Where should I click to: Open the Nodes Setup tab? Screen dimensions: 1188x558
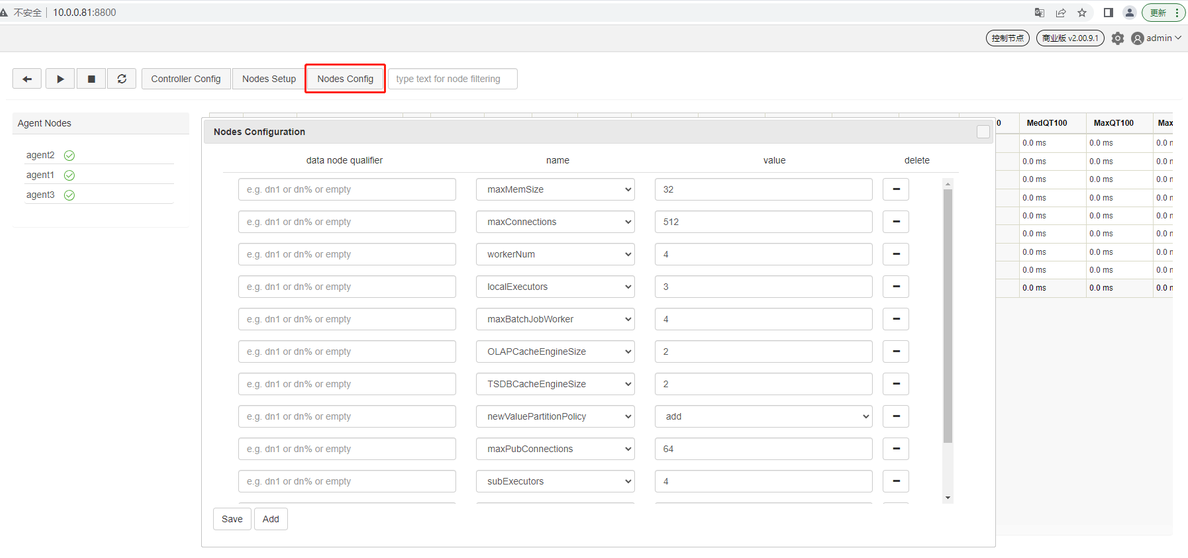pyautogui.click(x=269, y=79)
